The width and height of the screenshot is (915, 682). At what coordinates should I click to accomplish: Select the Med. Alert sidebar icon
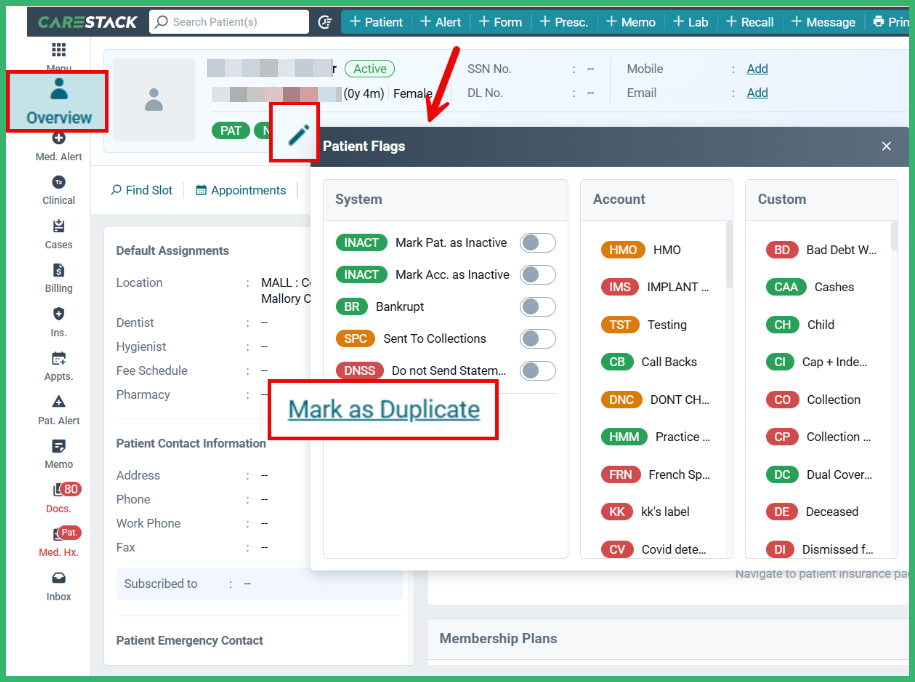pyautogui.click(x=57, y=146)
